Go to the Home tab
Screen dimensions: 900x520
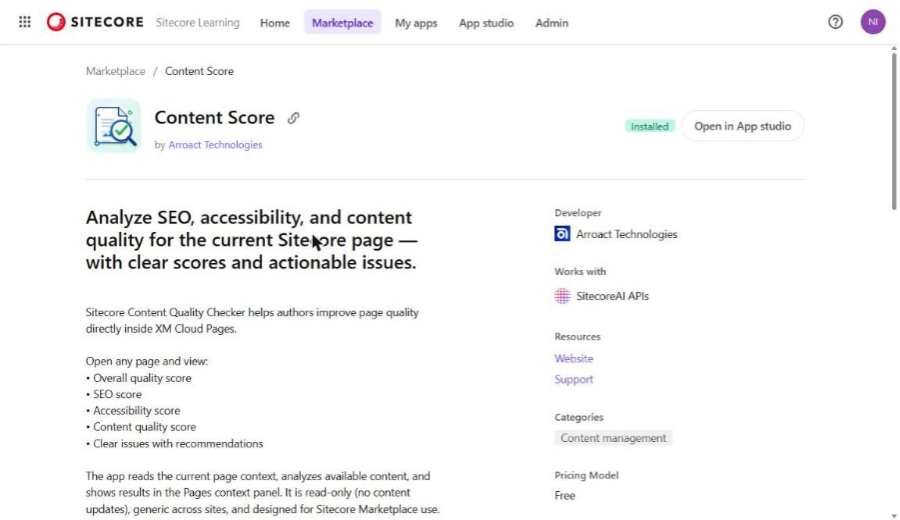275,23
